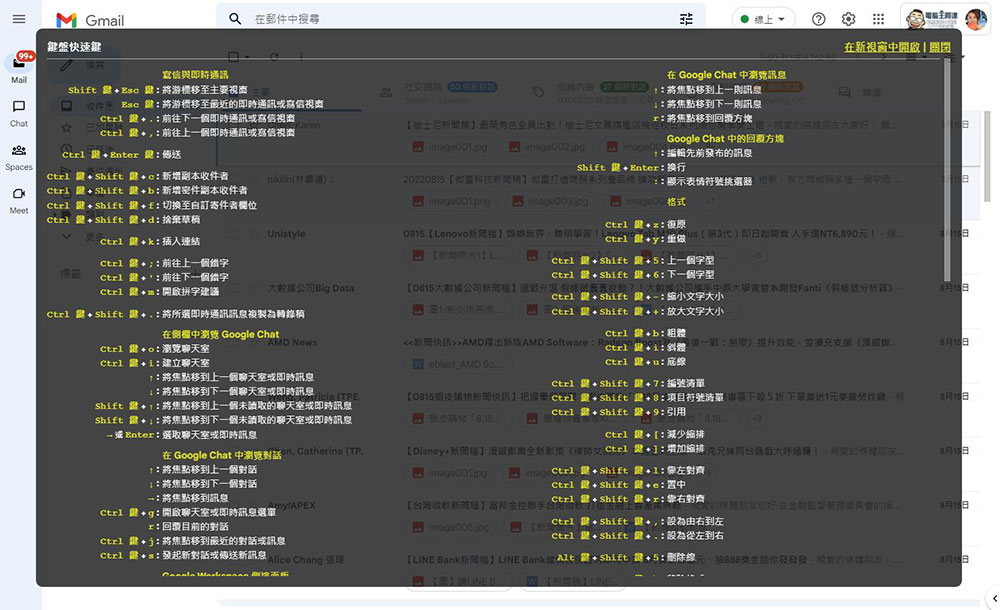Click the 捨棄草稿 shortcut row
The width and height of the screenshot is (1000, 610).
(123, 219)
